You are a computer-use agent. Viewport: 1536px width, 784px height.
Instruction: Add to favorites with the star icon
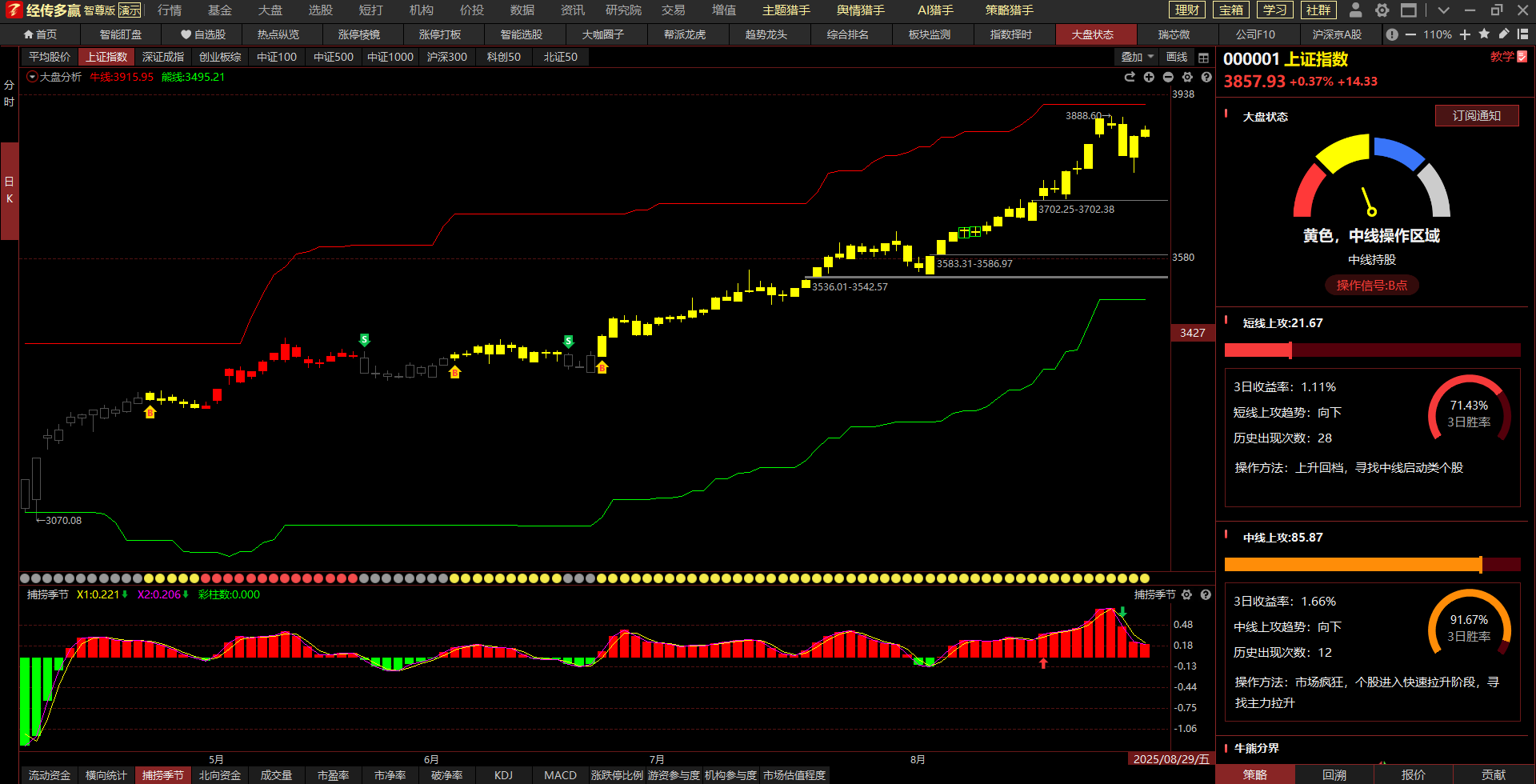point(1484,34)
